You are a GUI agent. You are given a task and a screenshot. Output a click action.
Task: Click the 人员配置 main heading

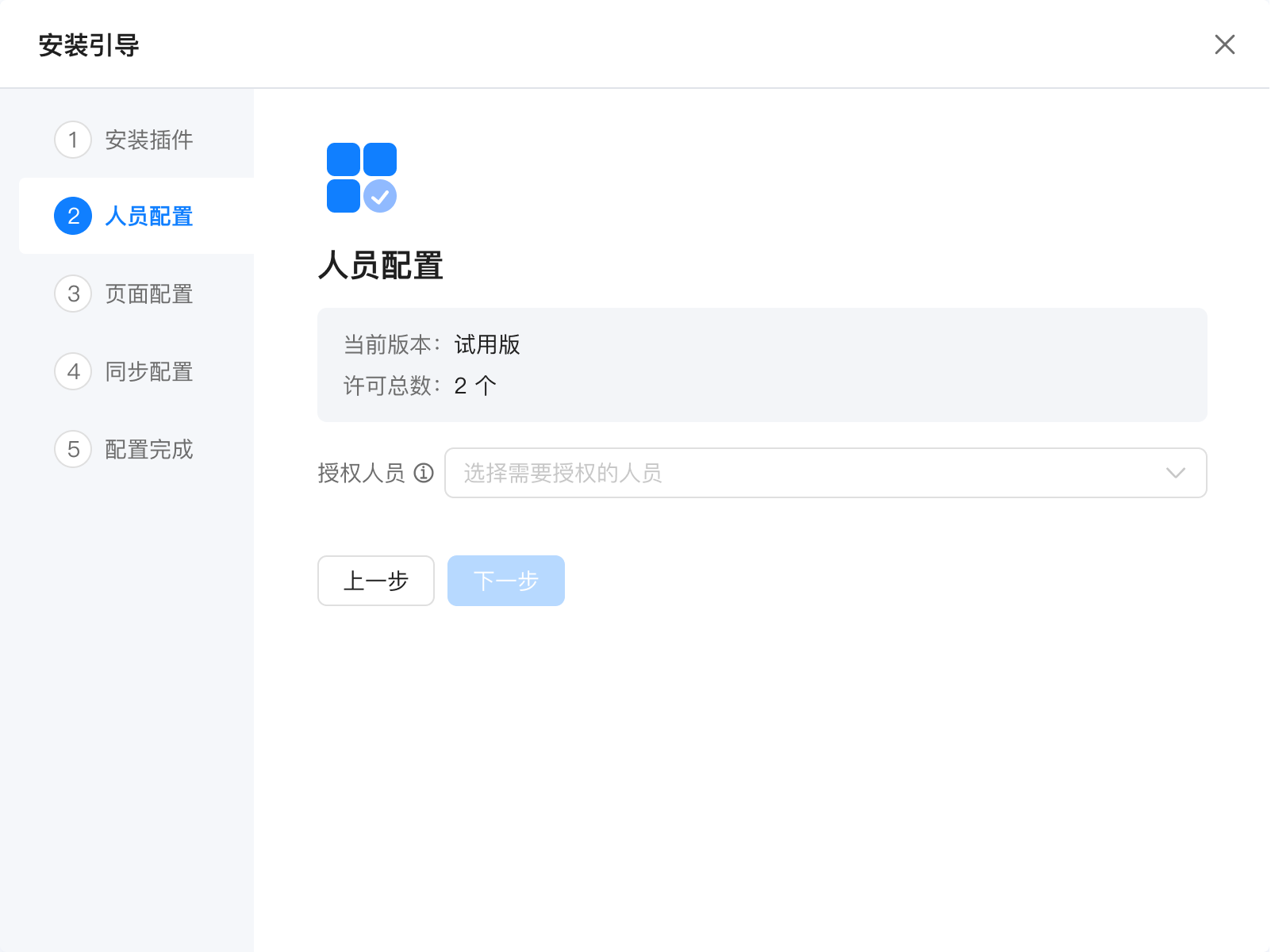pyautogui.click(x=381, y=265)
